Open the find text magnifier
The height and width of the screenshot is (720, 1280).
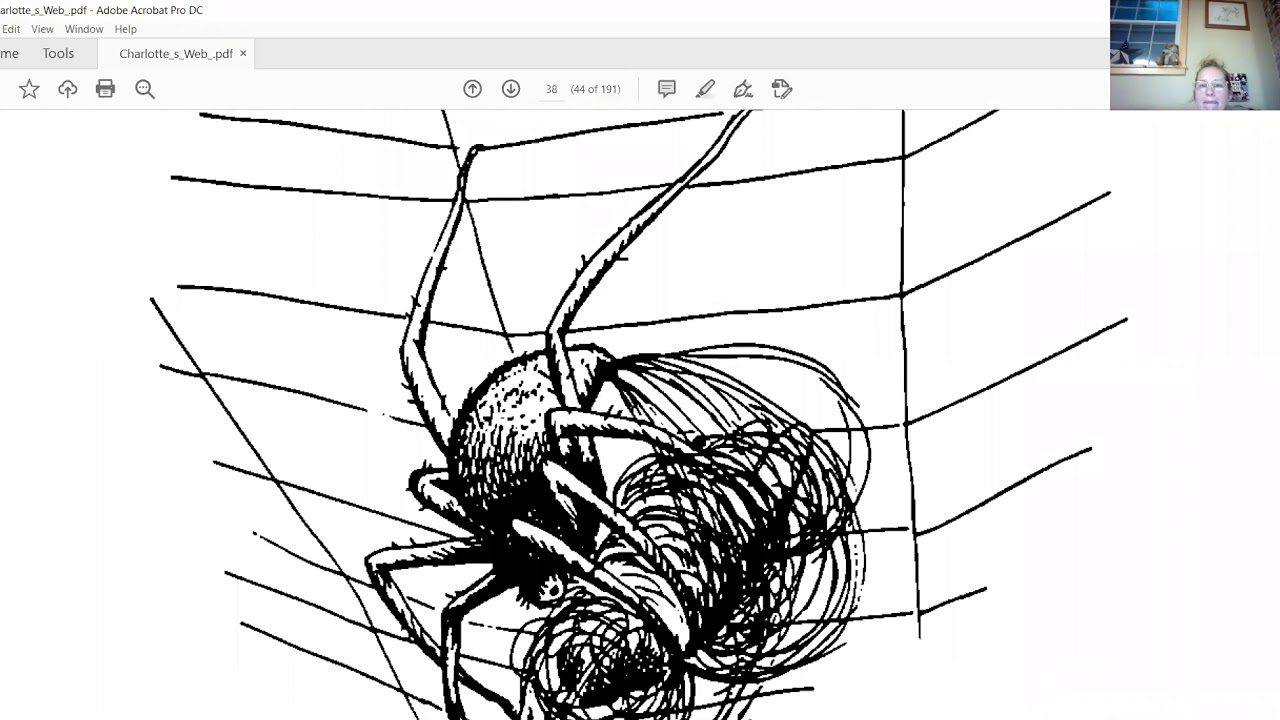(x=145, y=89)
